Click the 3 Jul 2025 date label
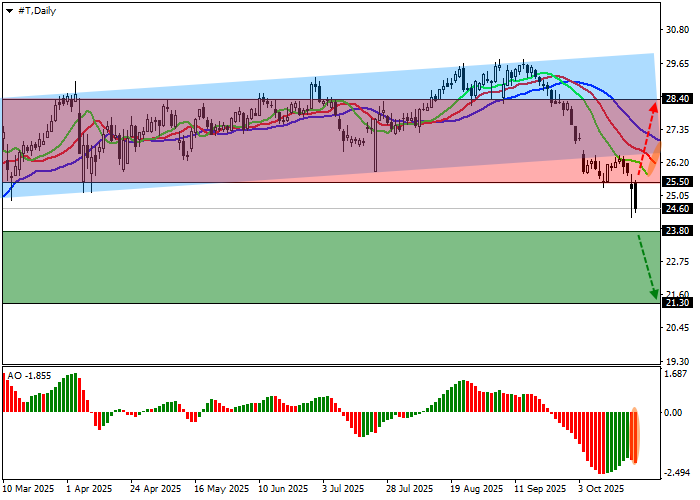This screenshot has height=500, width=700. click(x=342, y=490)
